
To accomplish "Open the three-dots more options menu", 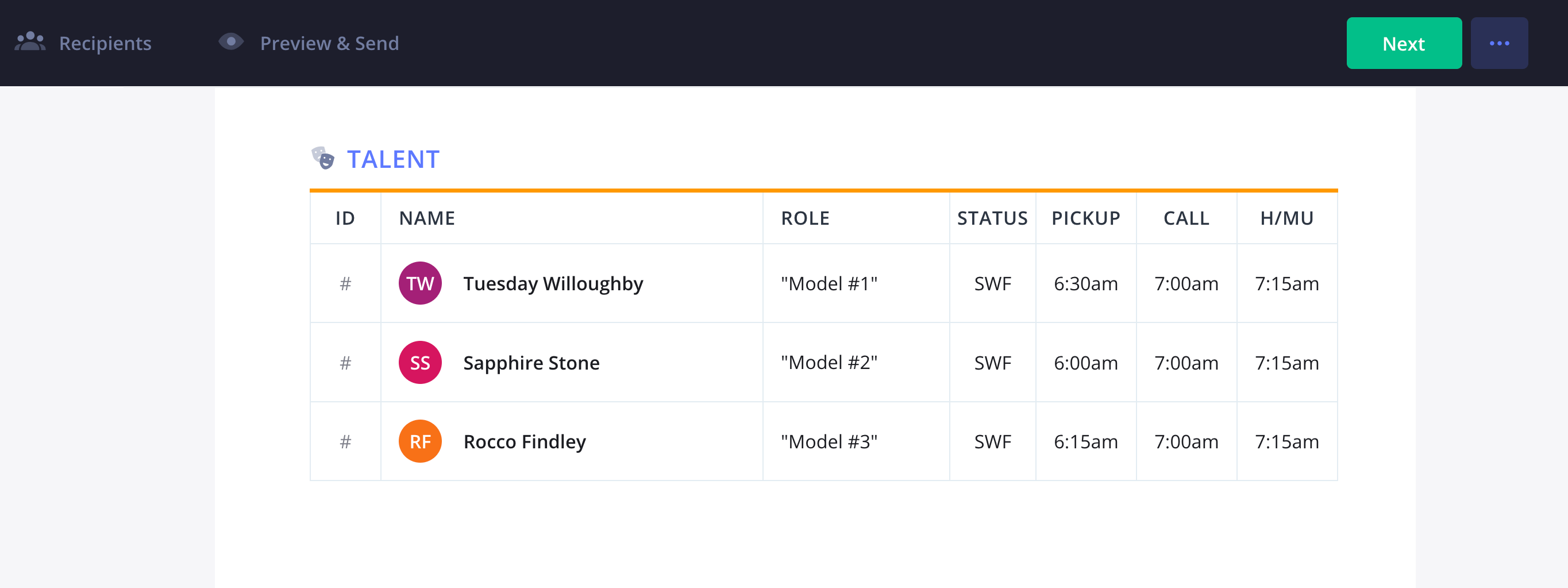I will tap(1498, 43).
